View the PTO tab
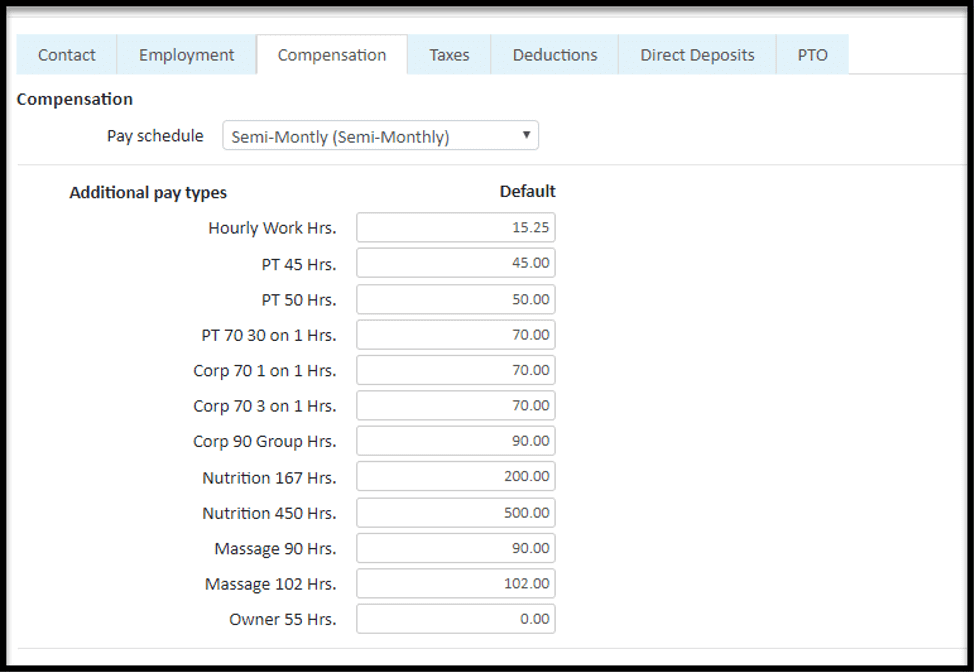Image resolution: width=974 pixels, height=672 pixels. [x=812, y=55]
